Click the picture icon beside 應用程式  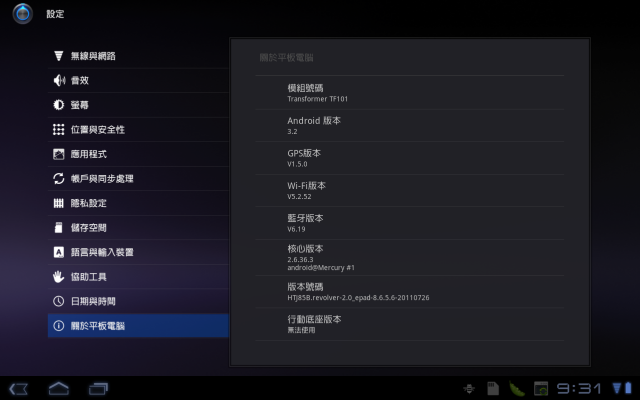[x=59, y=154]
